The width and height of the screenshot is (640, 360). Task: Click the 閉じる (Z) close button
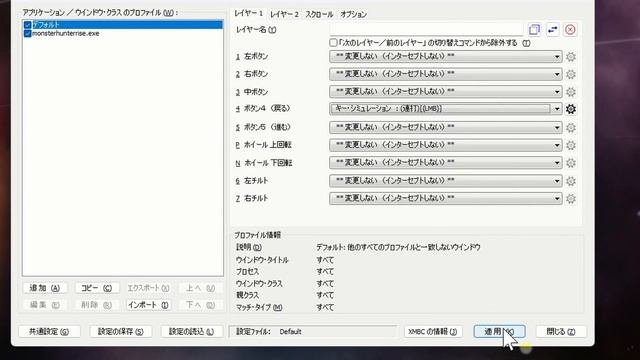561,331
